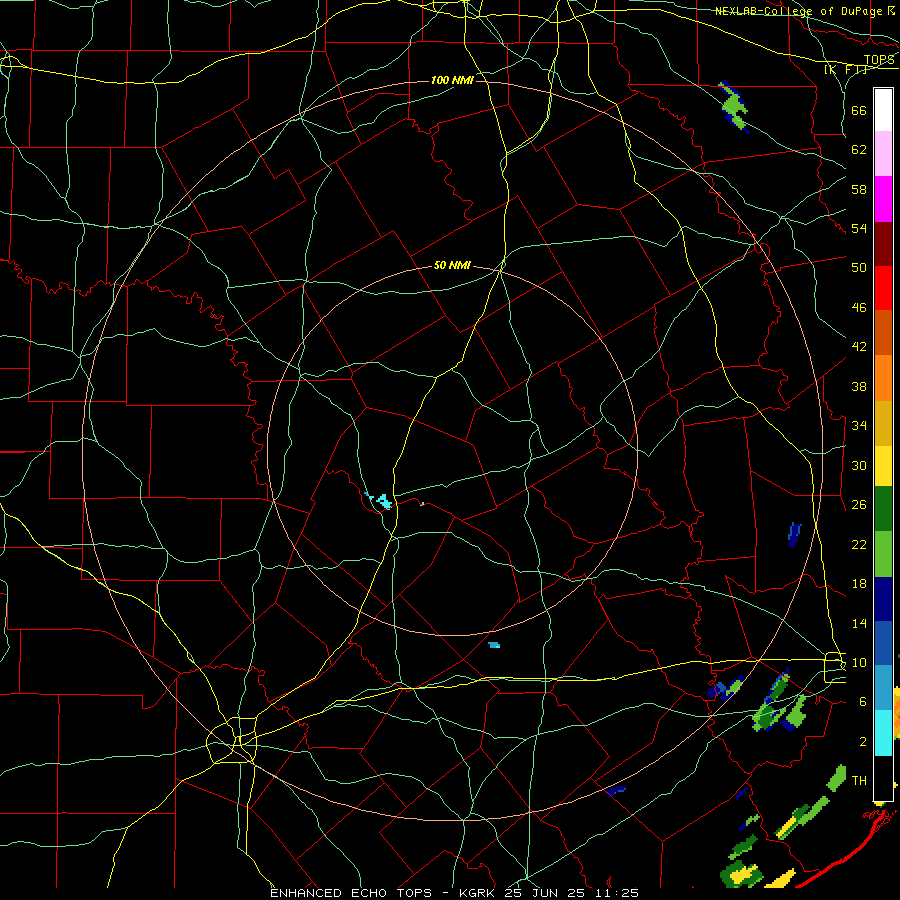The image size is (900, 900).
Task: Click the cyan swatch at legend bottom
Action: tap(883, 733)
